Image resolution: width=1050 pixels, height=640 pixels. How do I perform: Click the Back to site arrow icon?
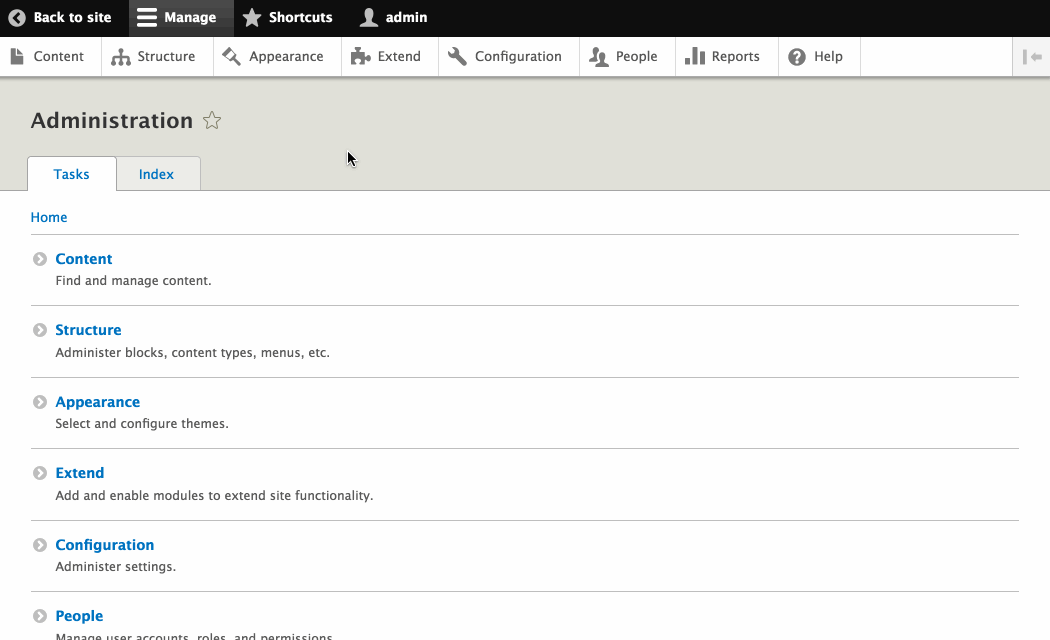(17, 17)
